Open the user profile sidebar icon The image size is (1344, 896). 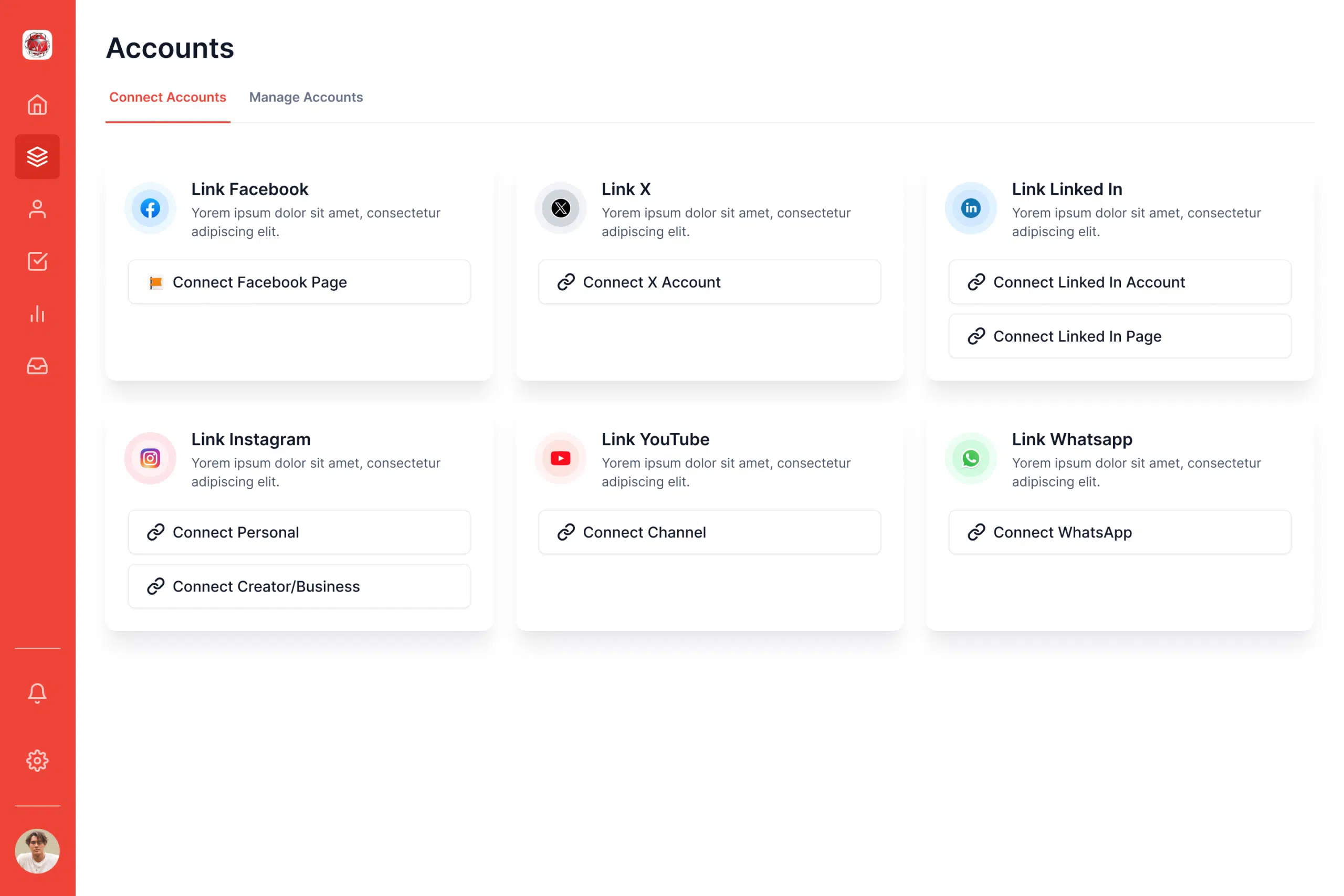tap(37, 209)
